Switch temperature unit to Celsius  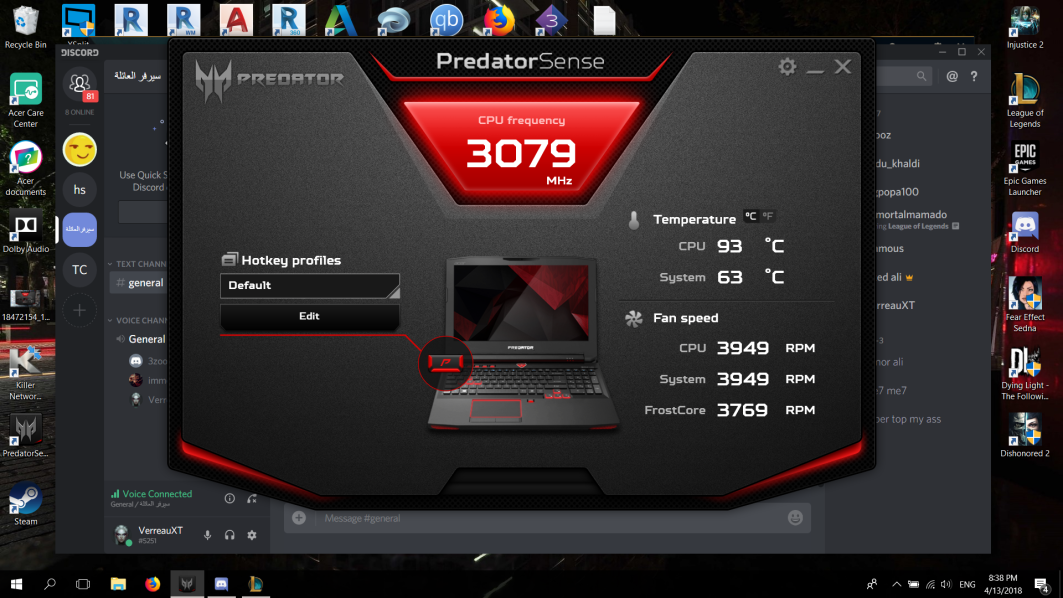(750, 216)
